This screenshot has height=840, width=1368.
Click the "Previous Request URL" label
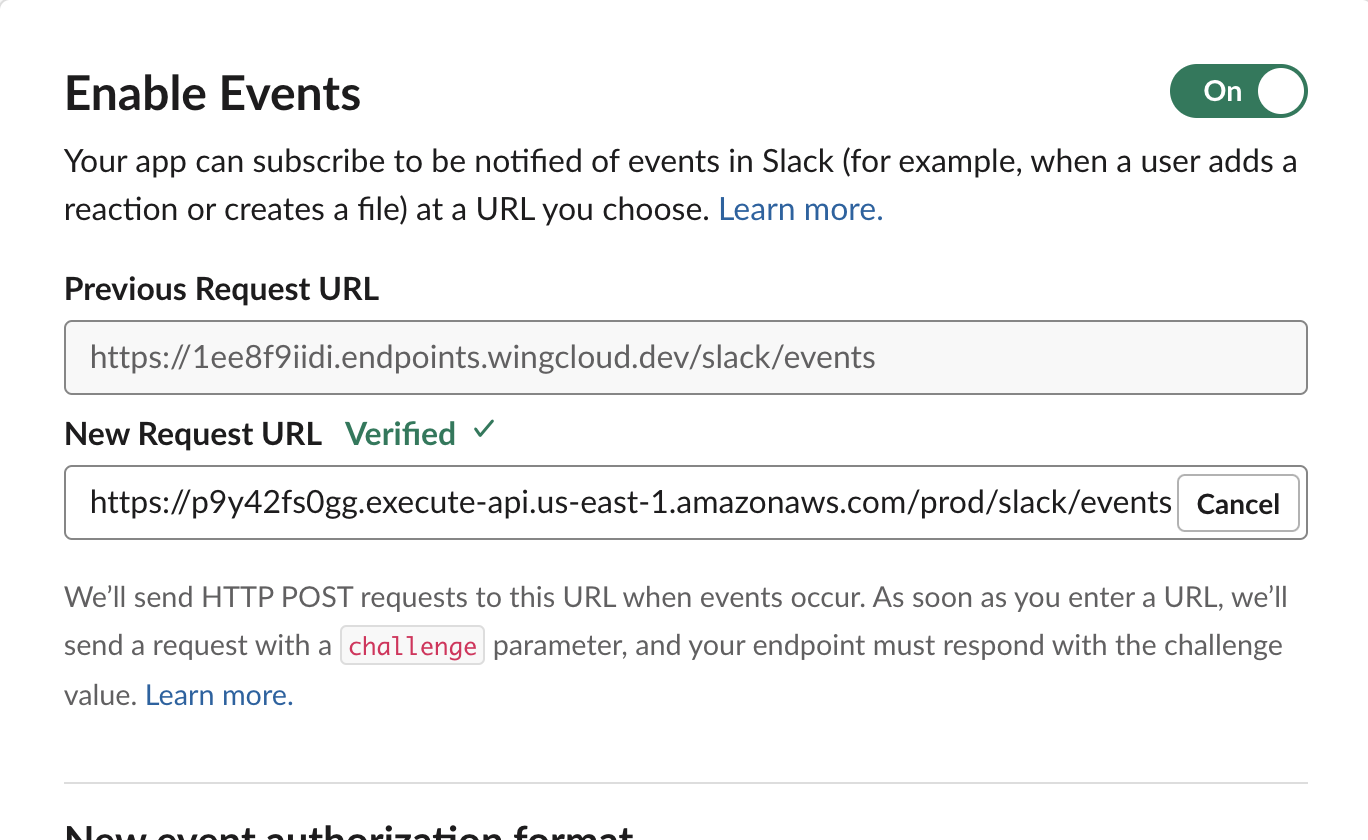pyautogui.click(x=221, y=289)
